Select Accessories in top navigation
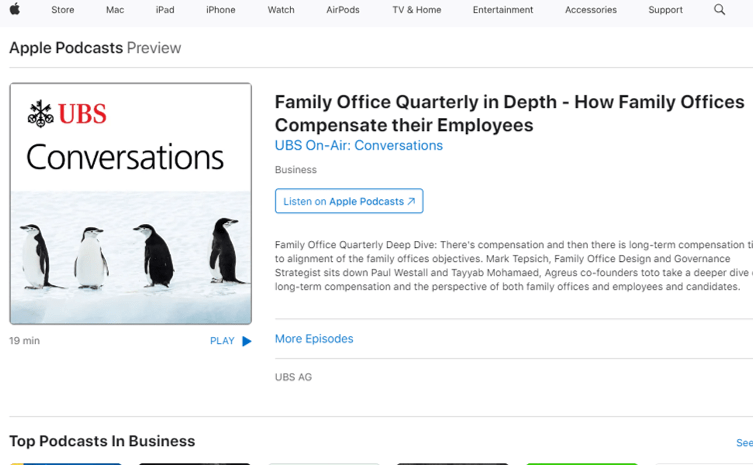Image resolution: width=753 pixels, height=465 pixels. tap(591, 10)
